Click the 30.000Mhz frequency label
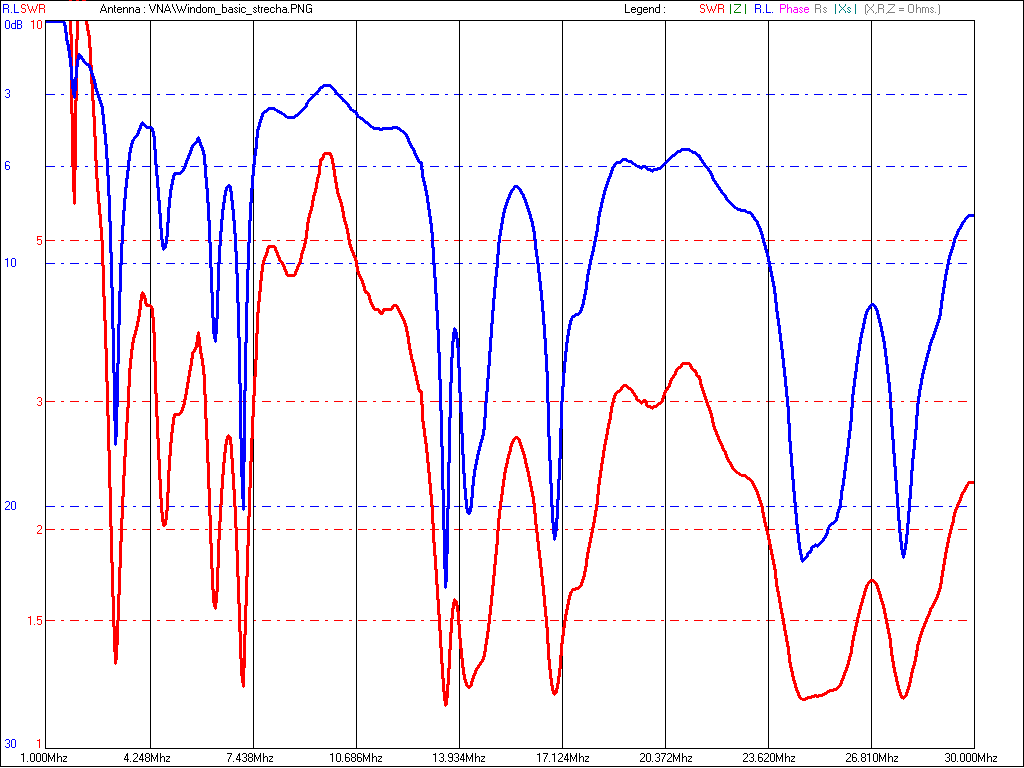This screenshot has width=1024, height=768. click(x=970, y=758)
